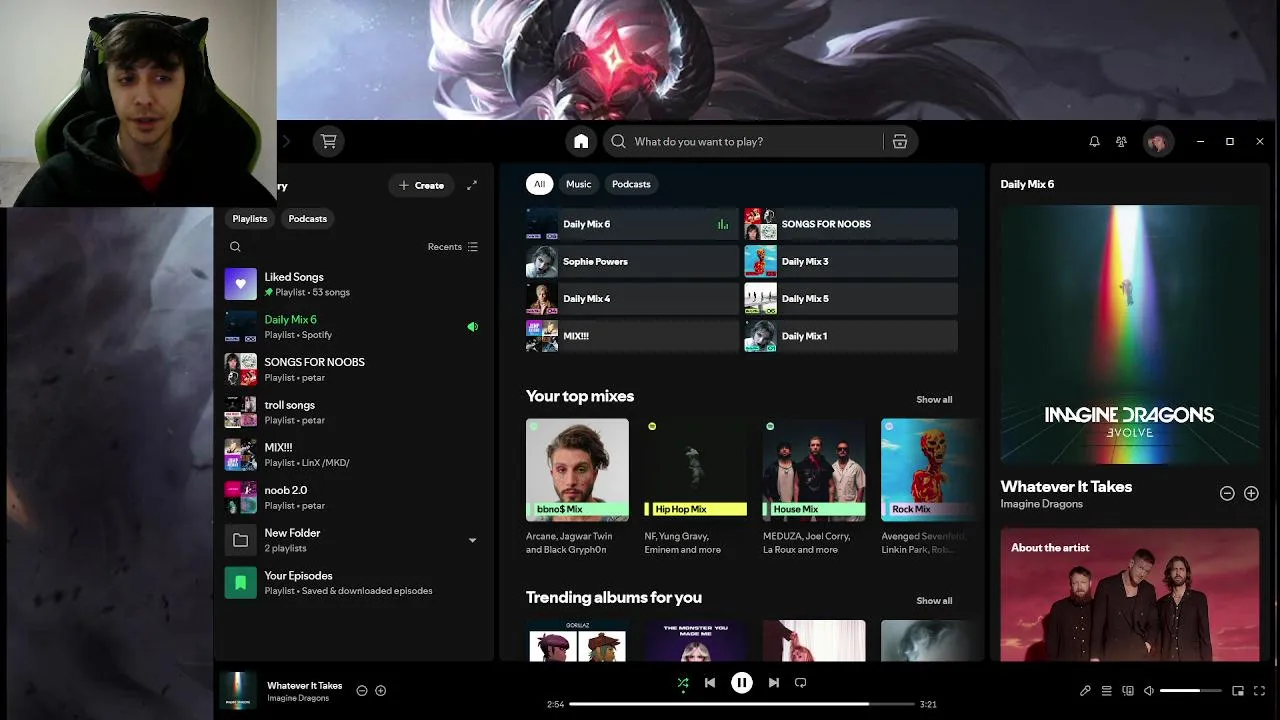Open the Lyrics microphone icon
Screen dimensions: 1280x720
click(x=1085, y=691)
